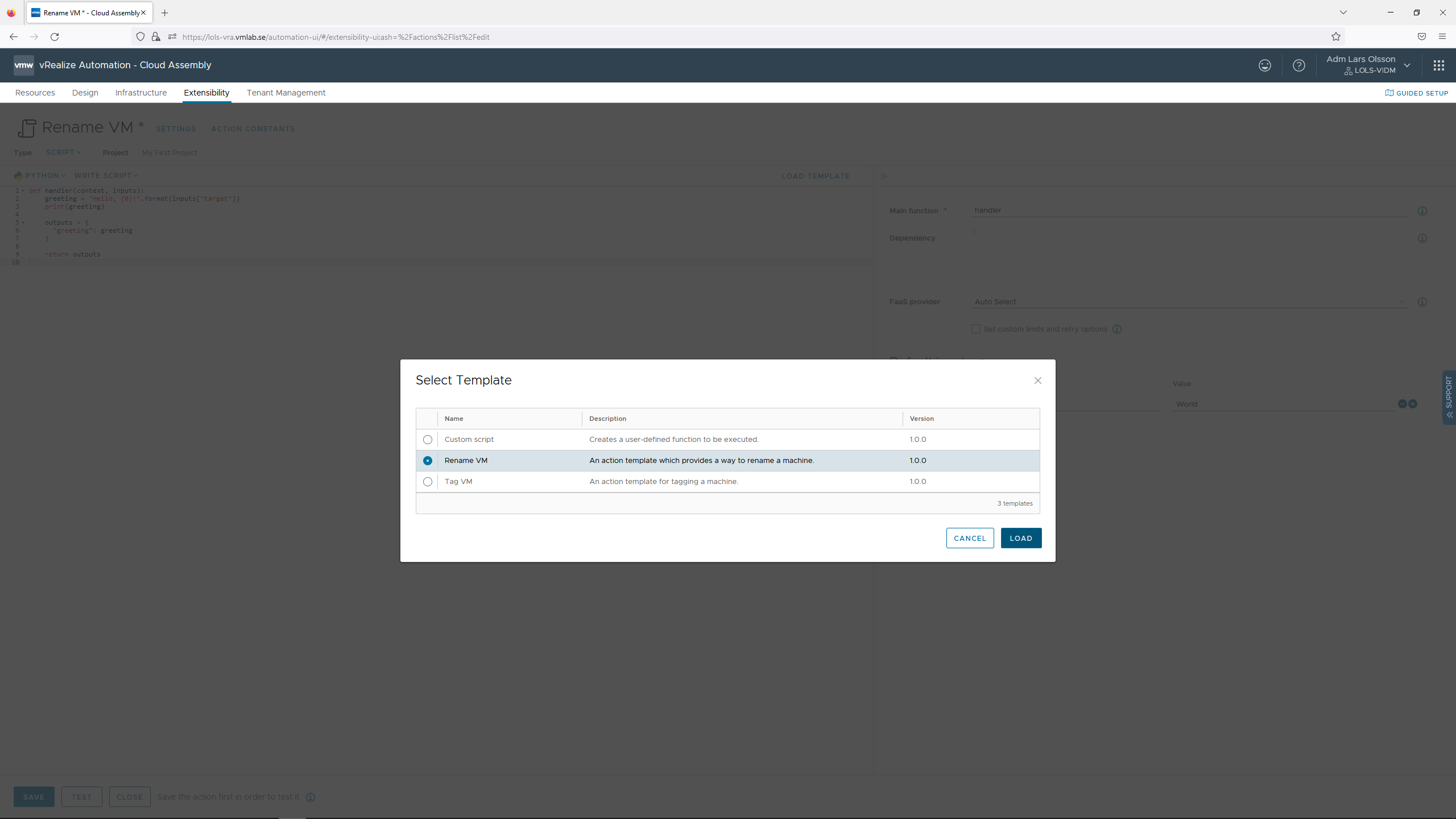This screenshot has width=1456, height=819.
Task: Click LOAD to load the template
Action: tap(1021, 538)
